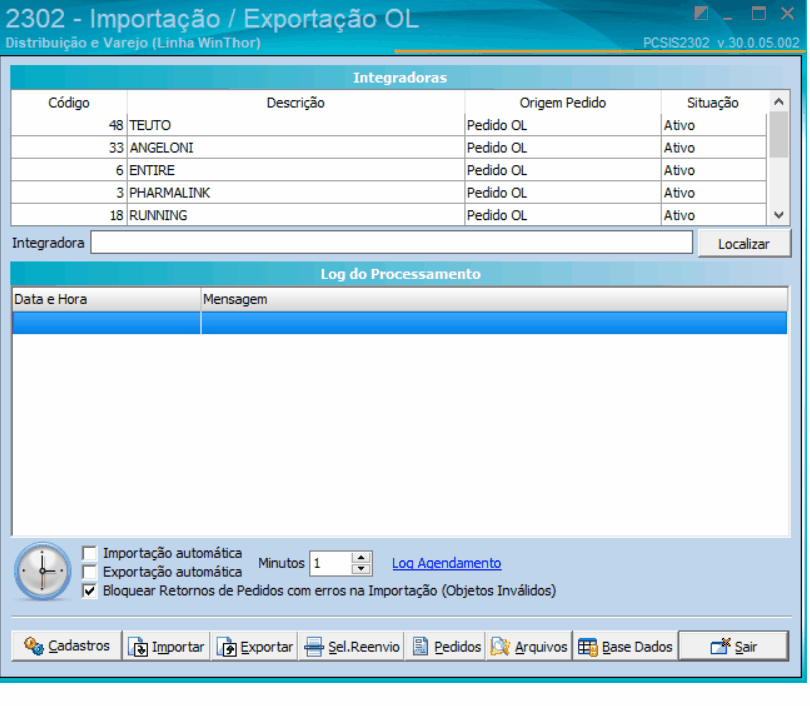Click the Pedidos button label
This screenshot has height=706, width=810.
pyautogui.click(x=457, y=647)
